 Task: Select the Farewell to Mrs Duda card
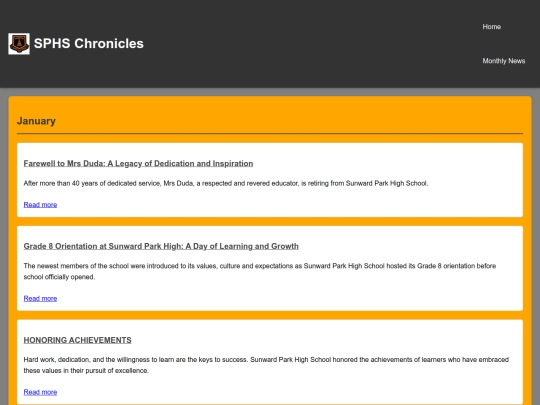tap(270, 180)
